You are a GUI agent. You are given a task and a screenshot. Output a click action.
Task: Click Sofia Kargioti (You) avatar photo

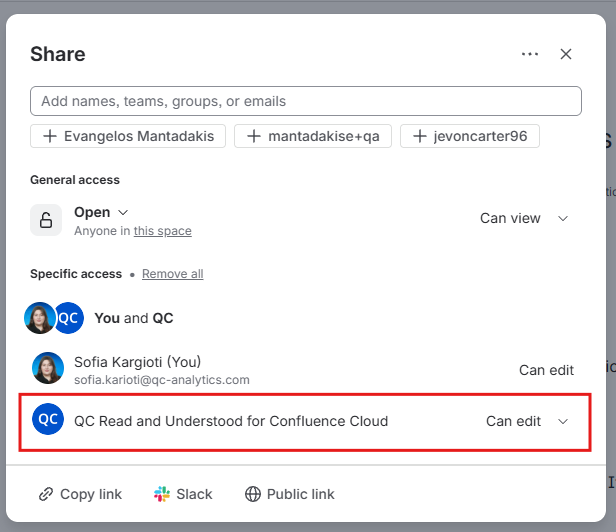48,368
